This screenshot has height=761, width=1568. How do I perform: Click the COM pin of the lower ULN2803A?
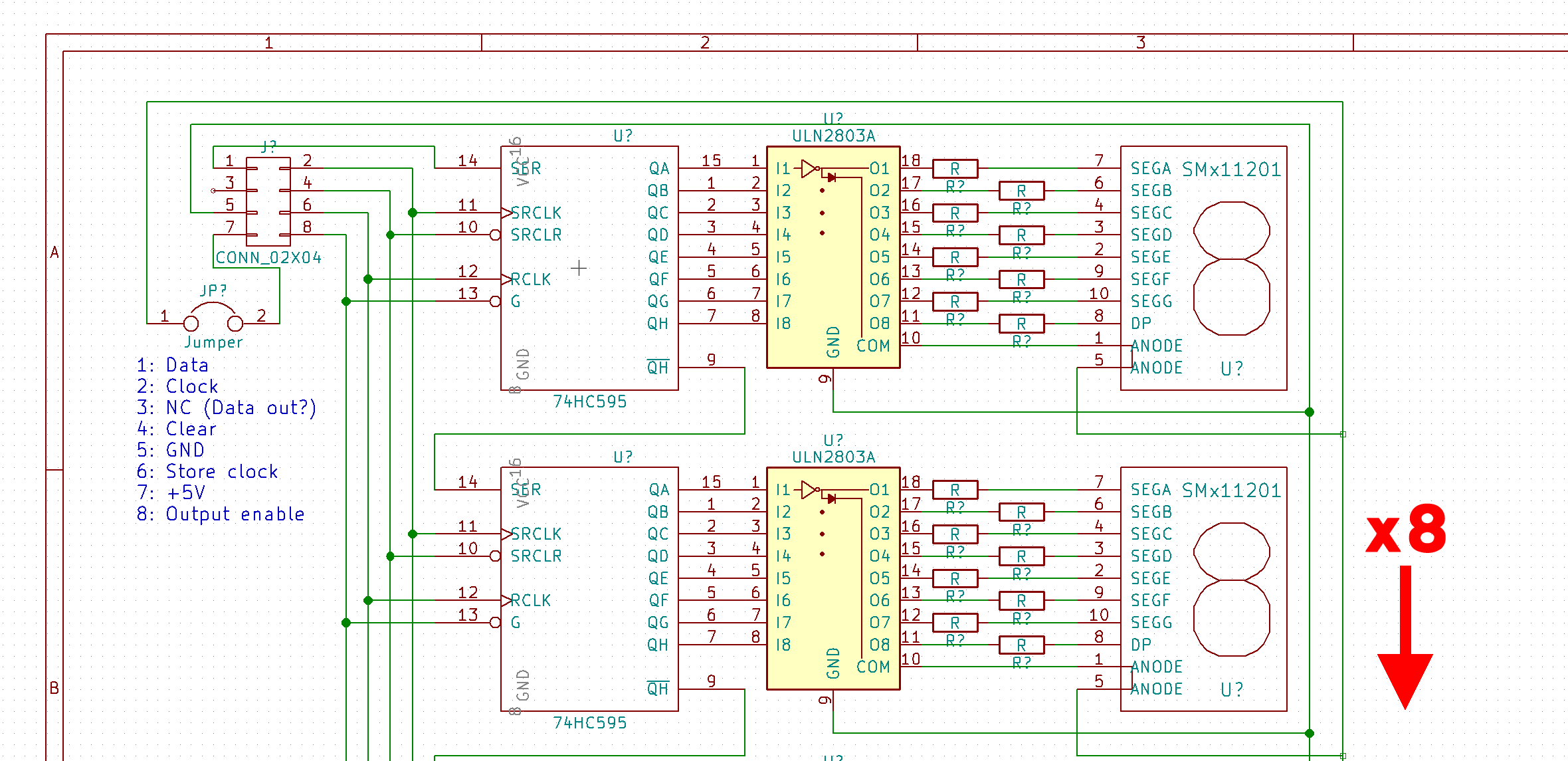pos(873,667)
